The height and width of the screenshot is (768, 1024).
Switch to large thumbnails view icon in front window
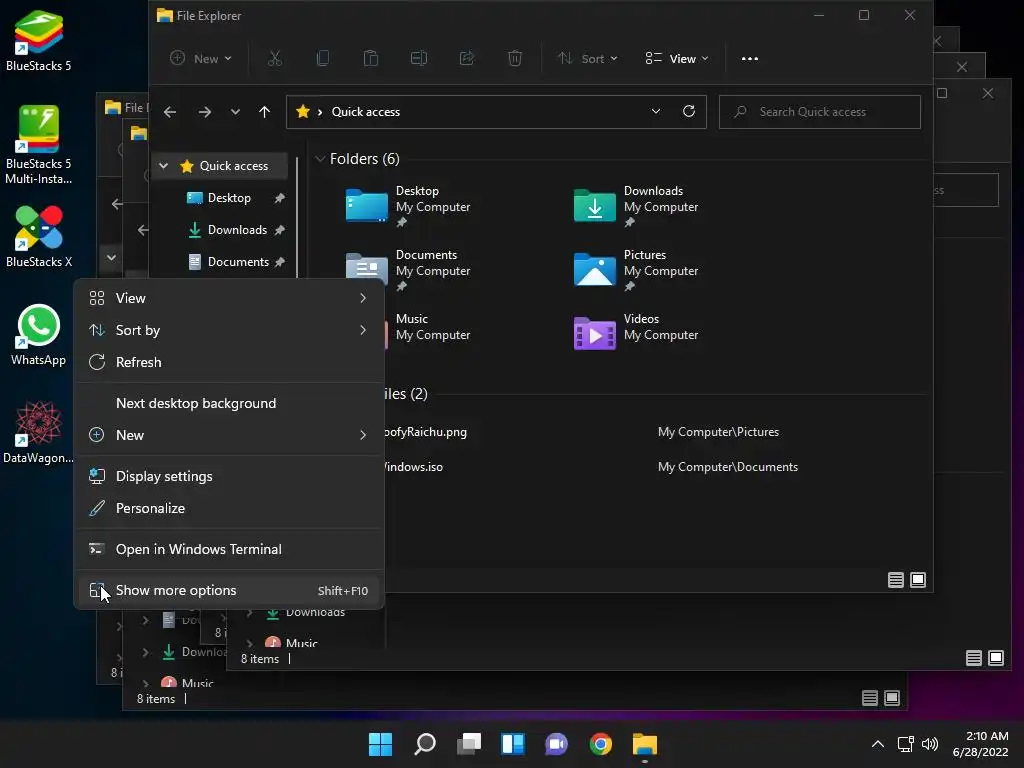pos(918,580)
